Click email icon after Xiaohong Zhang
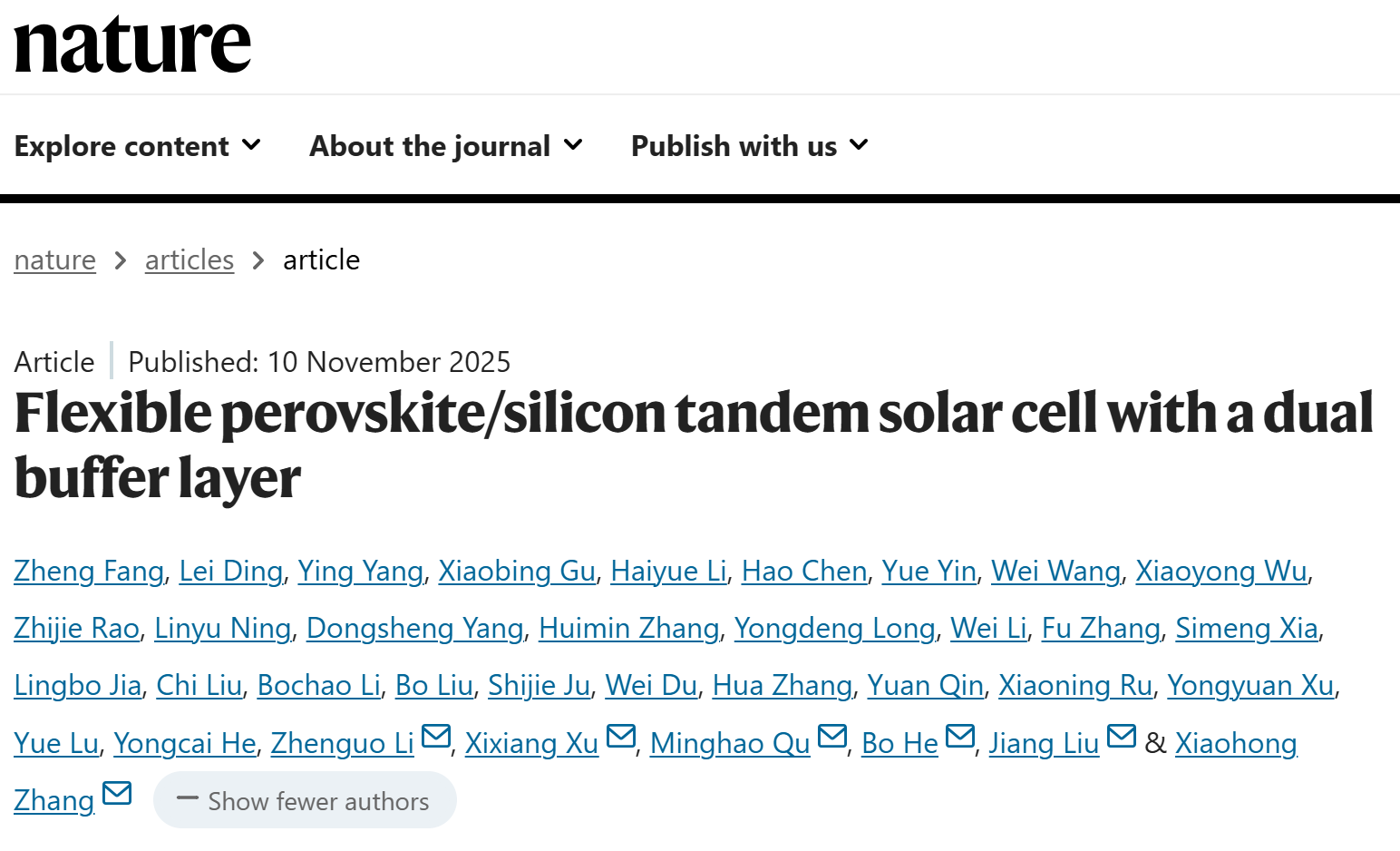This screenshot has width=1400, height=851. coord(117,794)
